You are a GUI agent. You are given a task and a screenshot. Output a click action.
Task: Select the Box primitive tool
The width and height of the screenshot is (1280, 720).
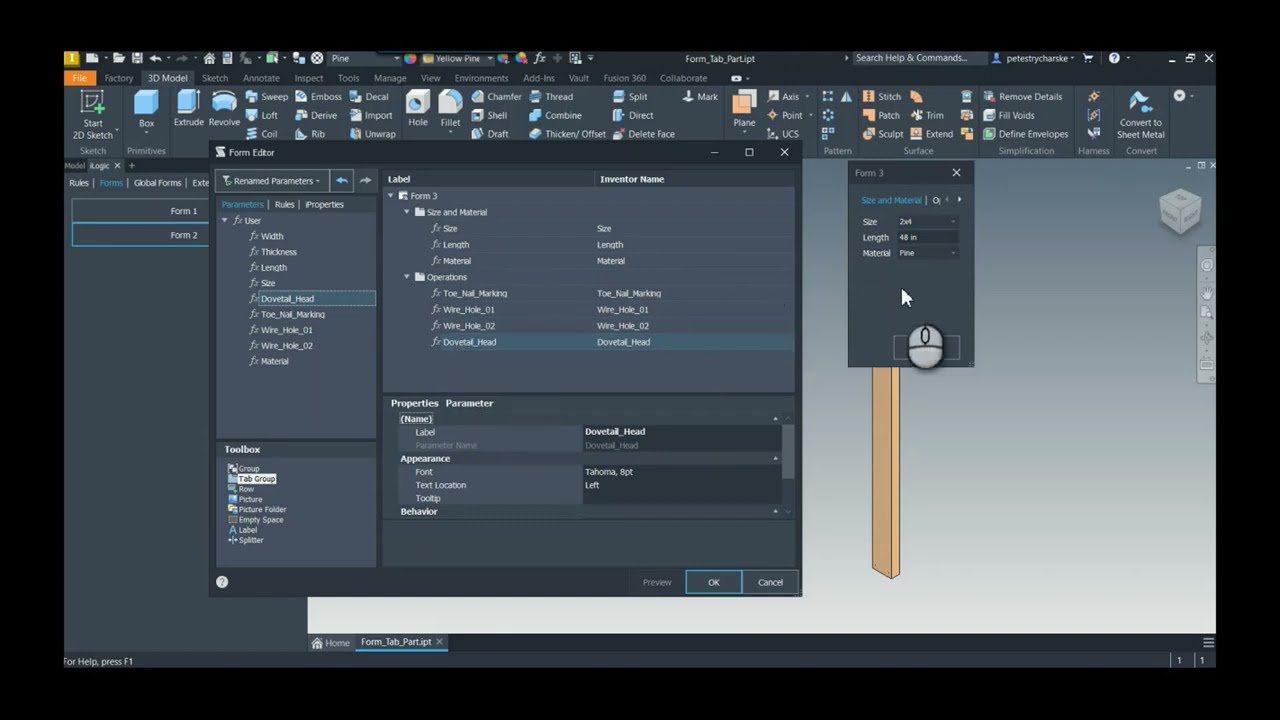pos(146,110)
